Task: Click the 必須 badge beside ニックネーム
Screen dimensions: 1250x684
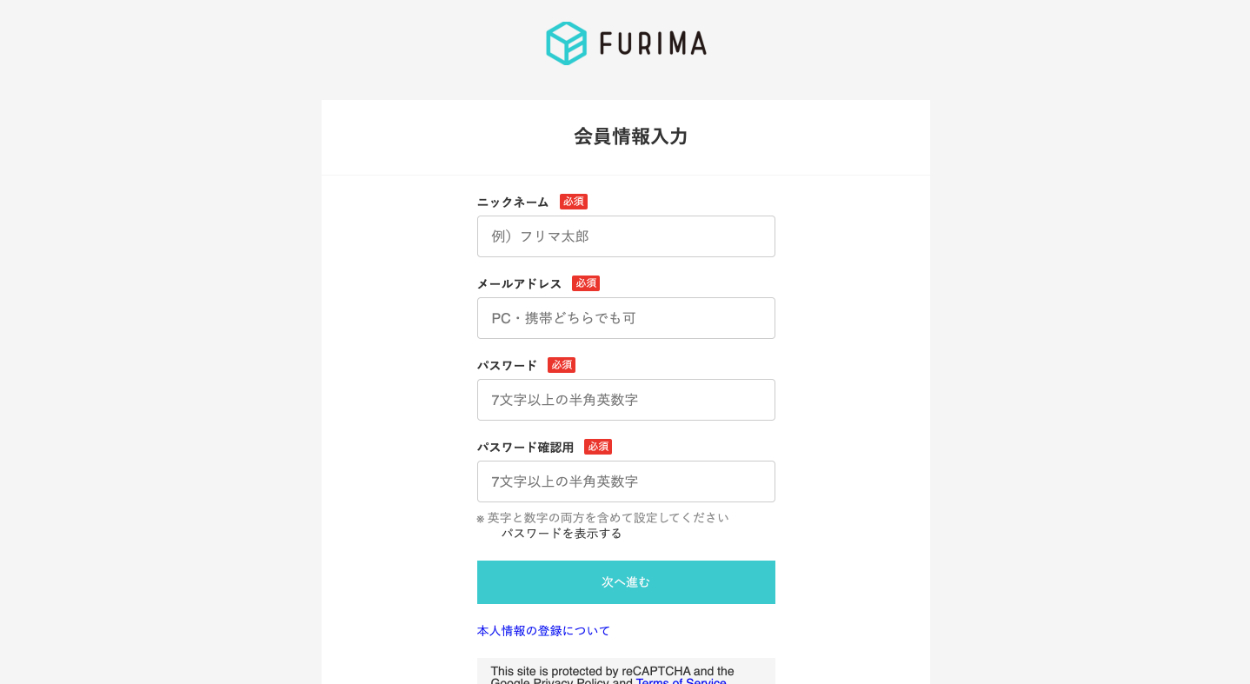Action: click(573, 202)
